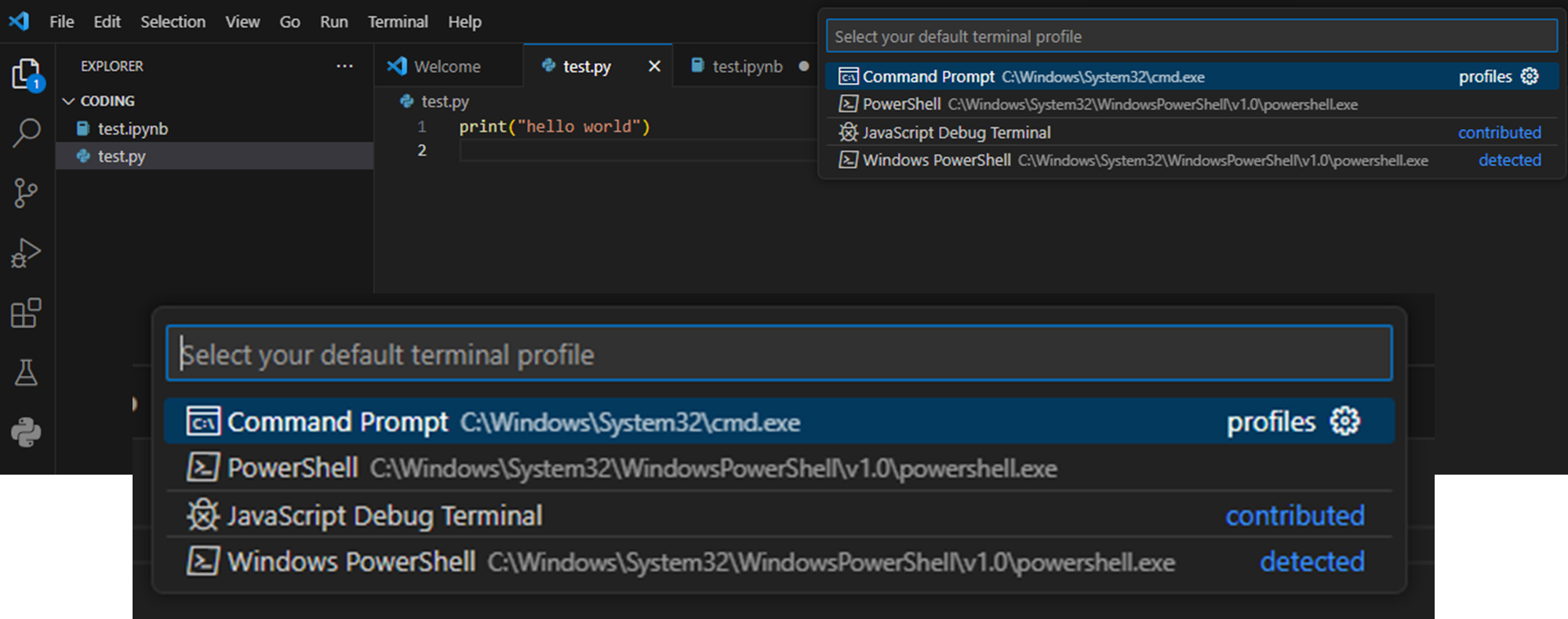Open the Run menu
The height and width of the screenshot is (619, 1568).
(333, 22)
